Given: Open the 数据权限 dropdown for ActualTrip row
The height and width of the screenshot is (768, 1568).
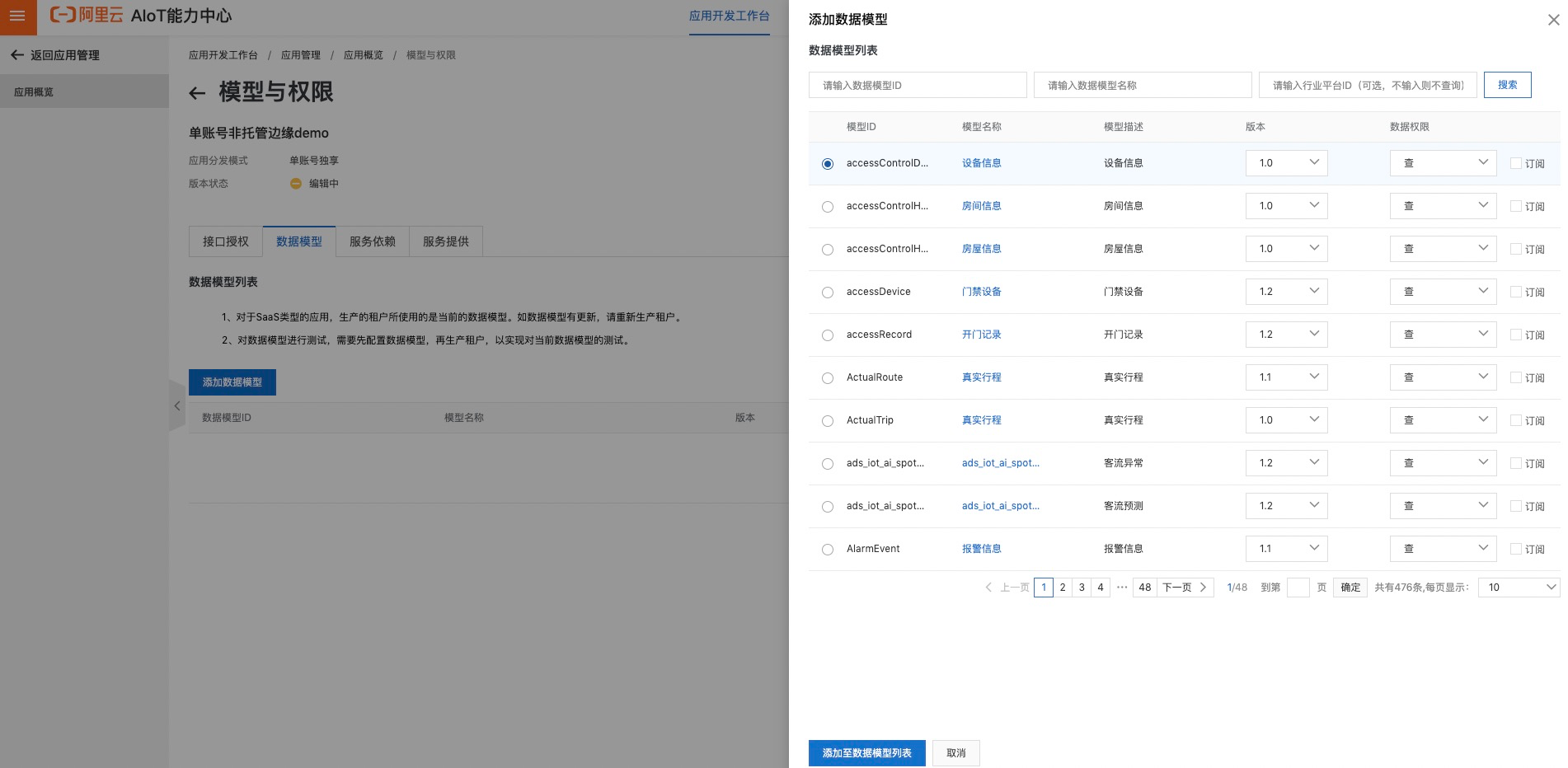Looking at the screenshot, I should point(1443,420).
